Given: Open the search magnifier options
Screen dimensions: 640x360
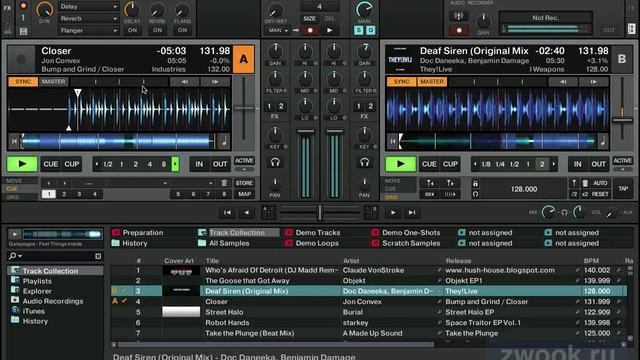Looking at the screenshot, I should [15, 256].
